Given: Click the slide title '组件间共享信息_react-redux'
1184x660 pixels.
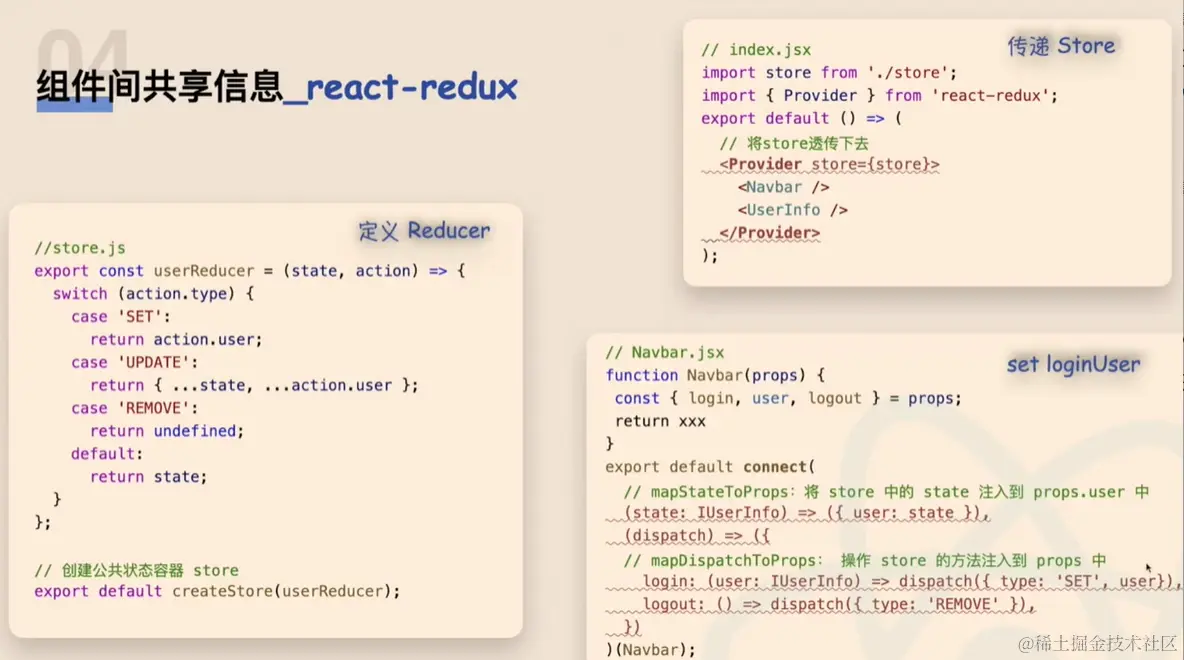Looking at the screenshot, I should click(276, 87).
